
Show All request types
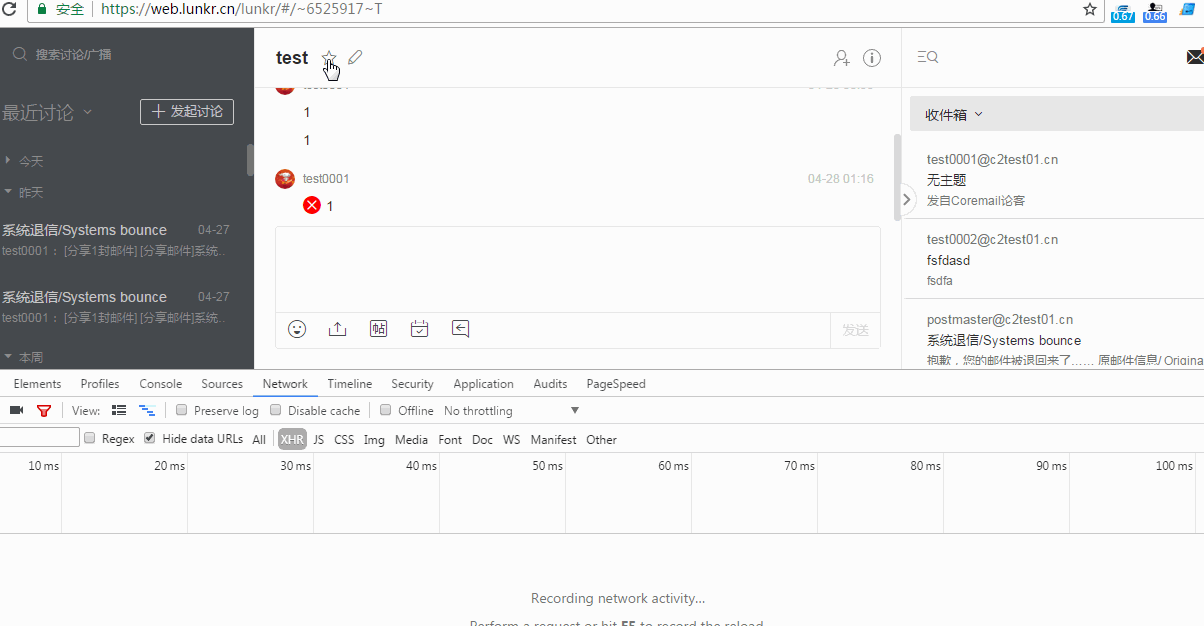tap(259, 440)
